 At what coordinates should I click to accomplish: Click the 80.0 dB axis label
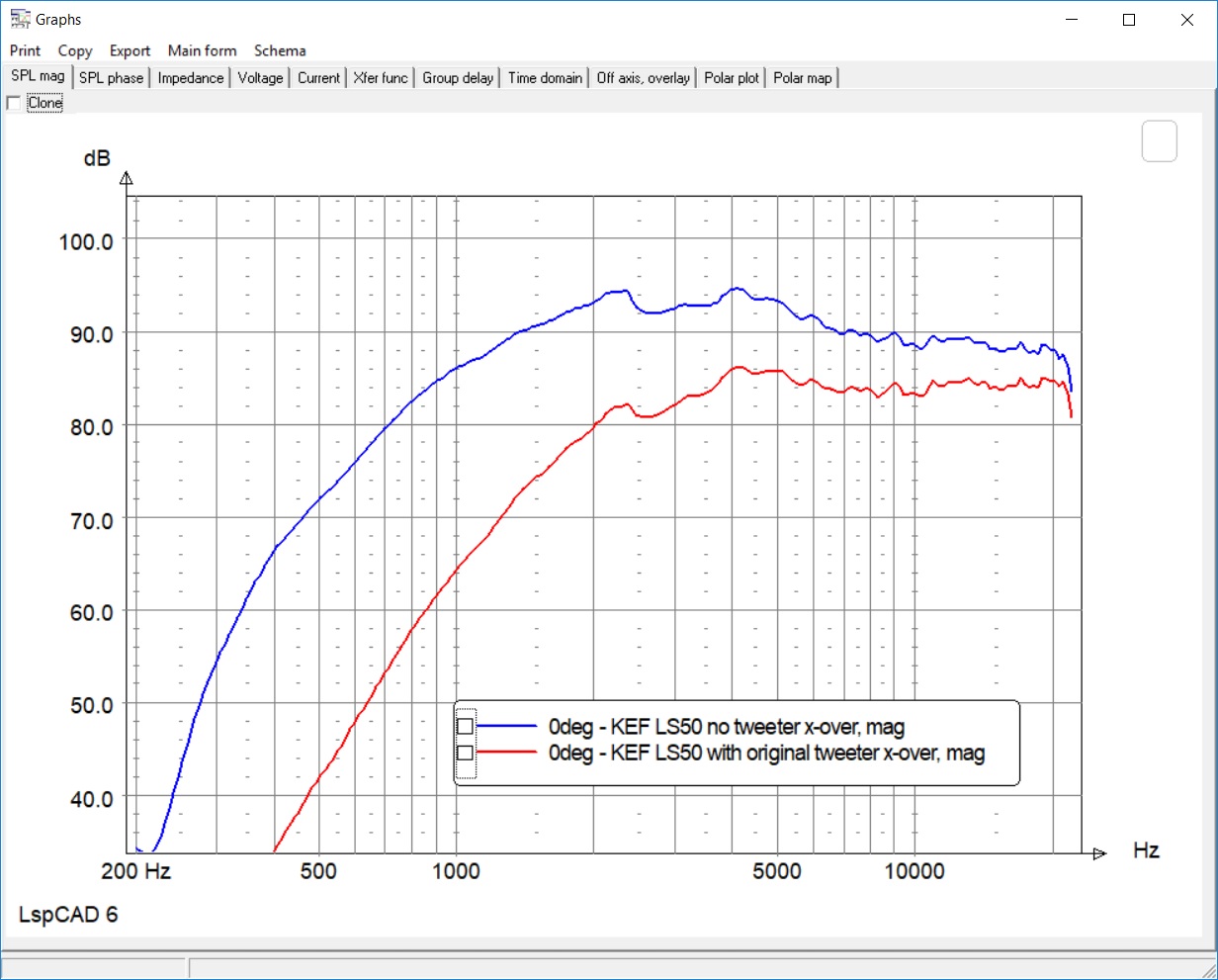click(x=91, y=427)
